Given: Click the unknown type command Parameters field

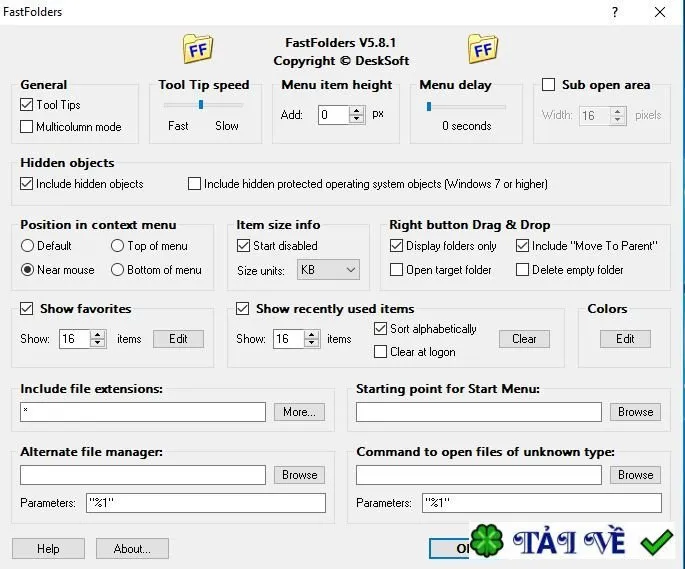Looking at the screenshot, I should pyautogui.click(x=542, y=503).
